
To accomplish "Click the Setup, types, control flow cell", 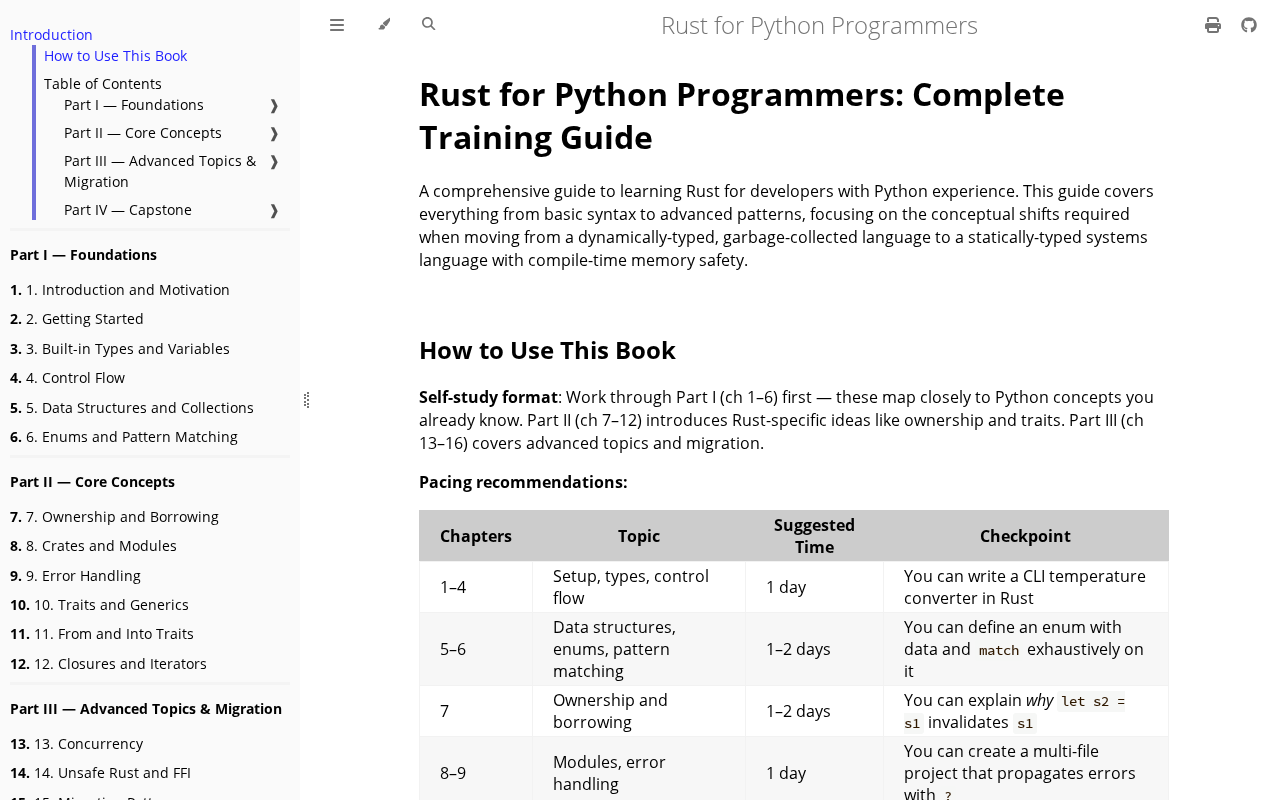I will click(x=639, y=587).
